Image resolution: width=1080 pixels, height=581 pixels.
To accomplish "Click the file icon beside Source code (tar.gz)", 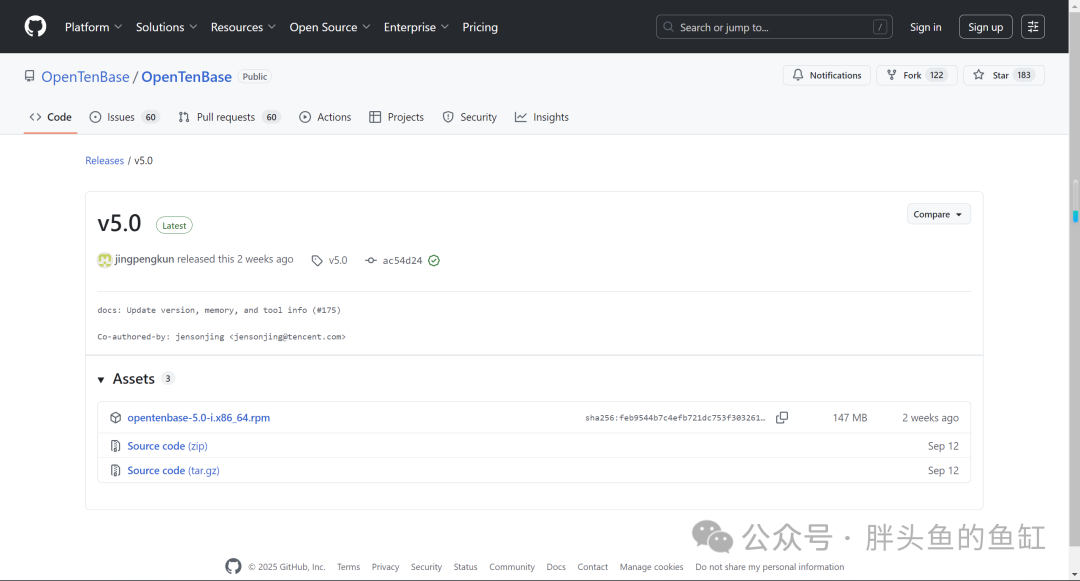I will pos(116,471).
